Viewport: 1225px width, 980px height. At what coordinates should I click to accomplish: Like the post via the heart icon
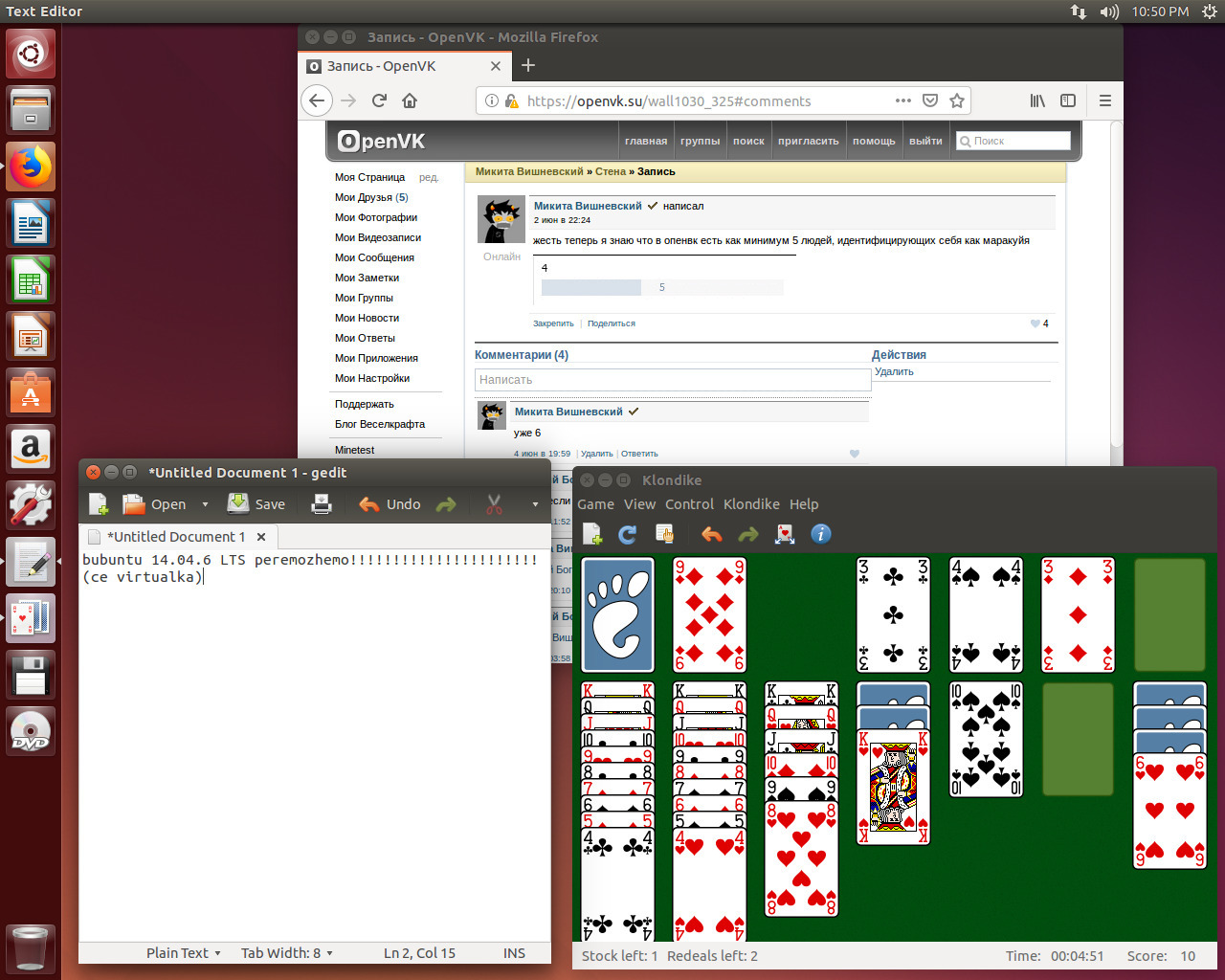[1035, 323]
